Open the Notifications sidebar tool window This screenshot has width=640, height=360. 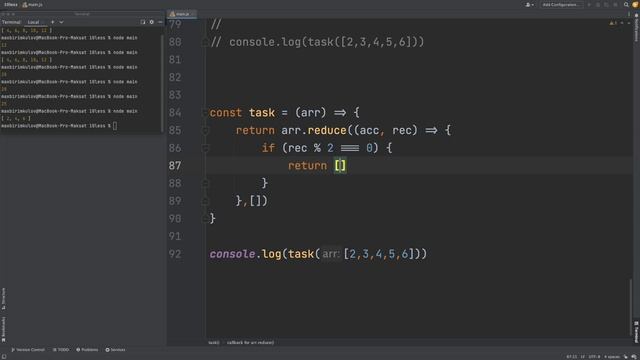coord(636,28)
